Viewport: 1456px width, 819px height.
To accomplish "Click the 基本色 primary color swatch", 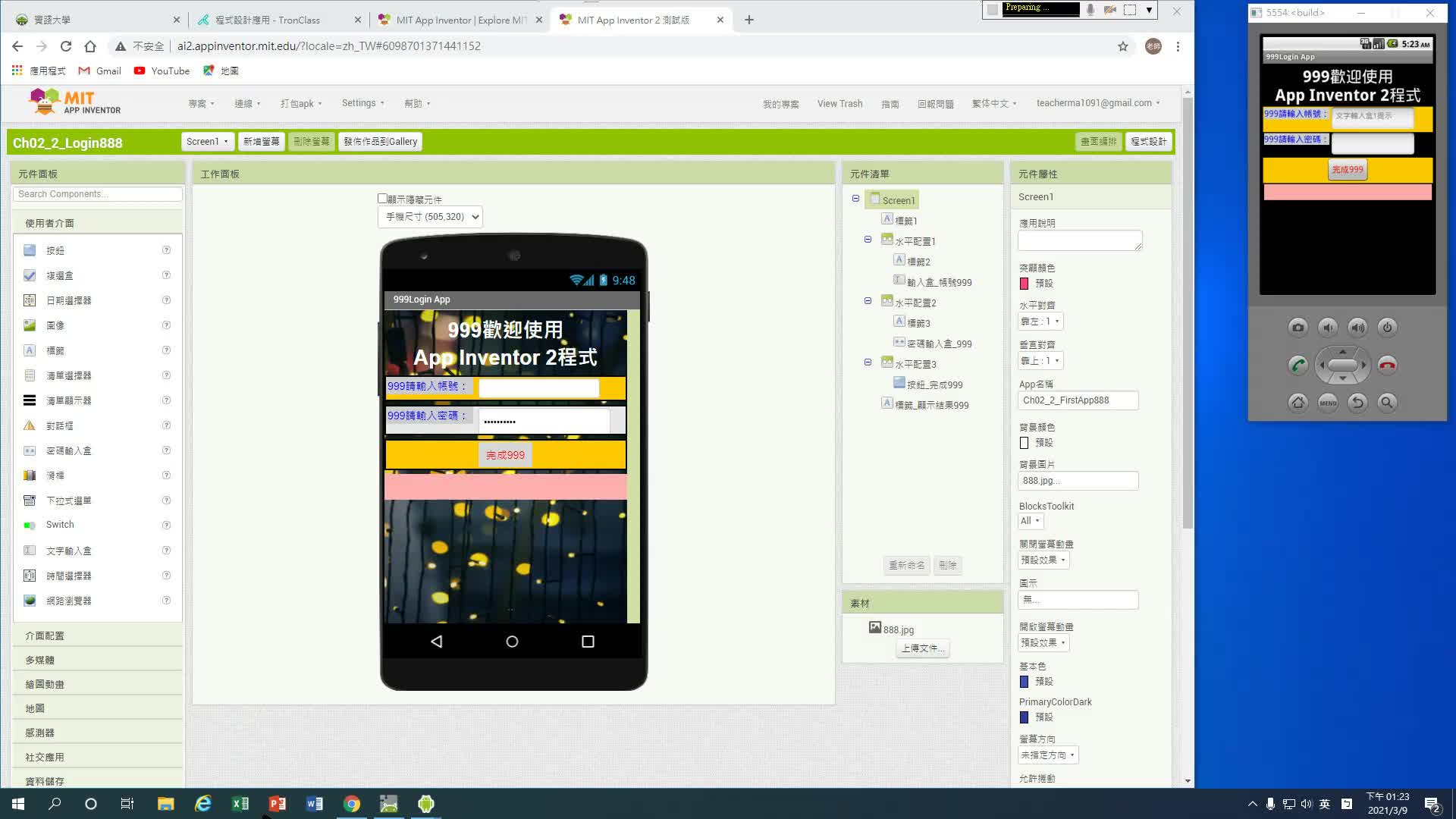I will tap(1024, 682).
